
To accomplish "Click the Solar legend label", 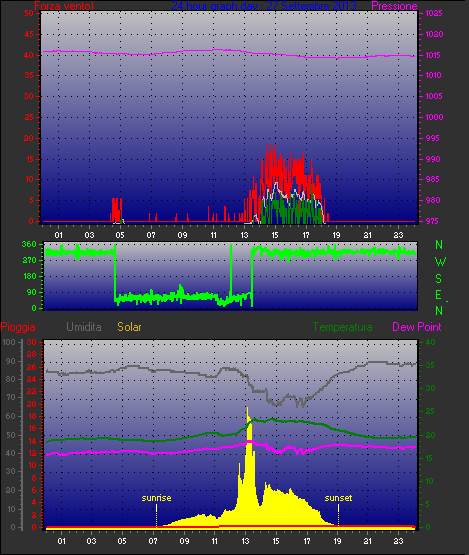I will coord(129,327).
